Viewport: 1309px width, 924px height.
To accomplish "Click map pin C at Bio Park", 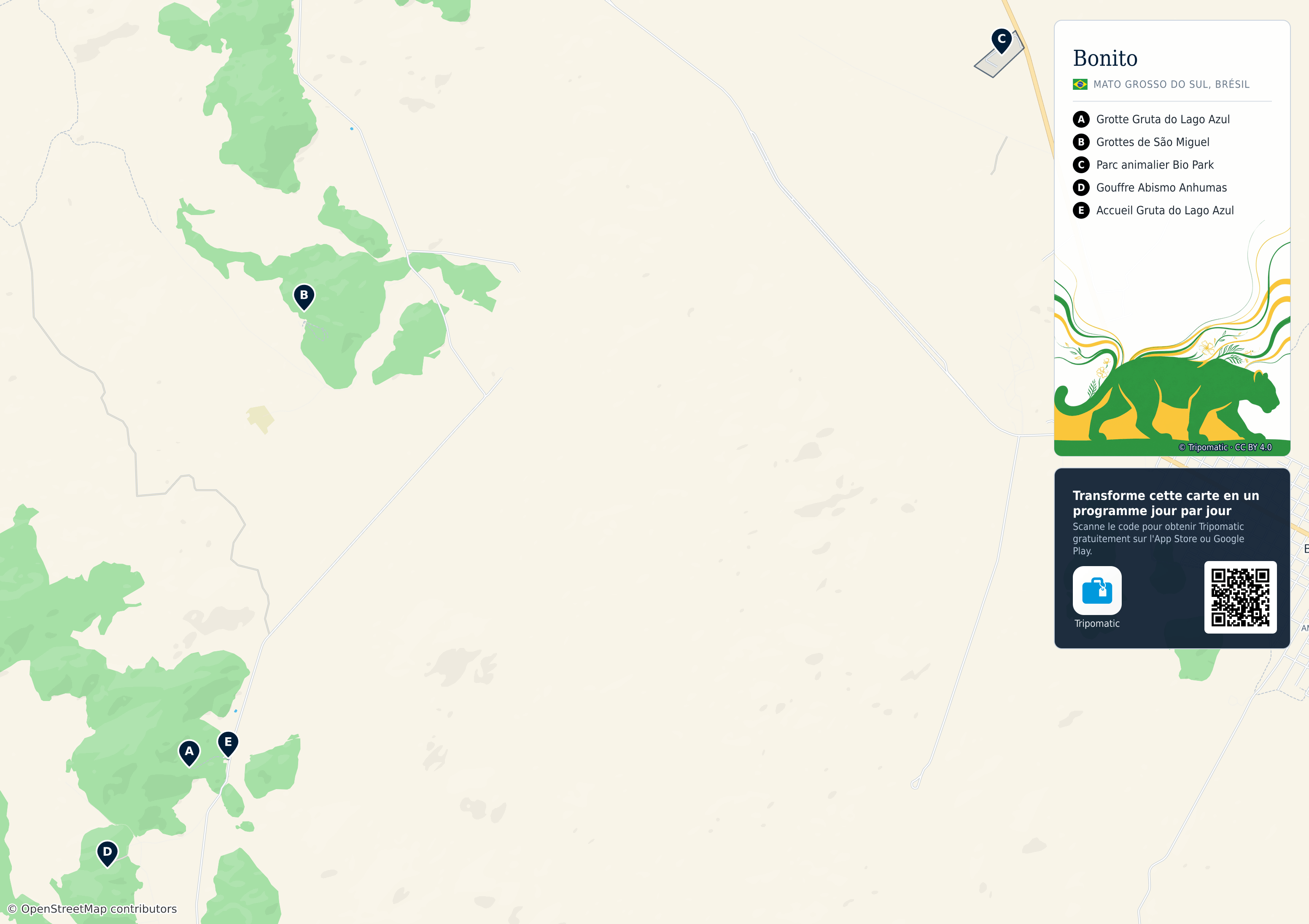I will point(1002,41).
